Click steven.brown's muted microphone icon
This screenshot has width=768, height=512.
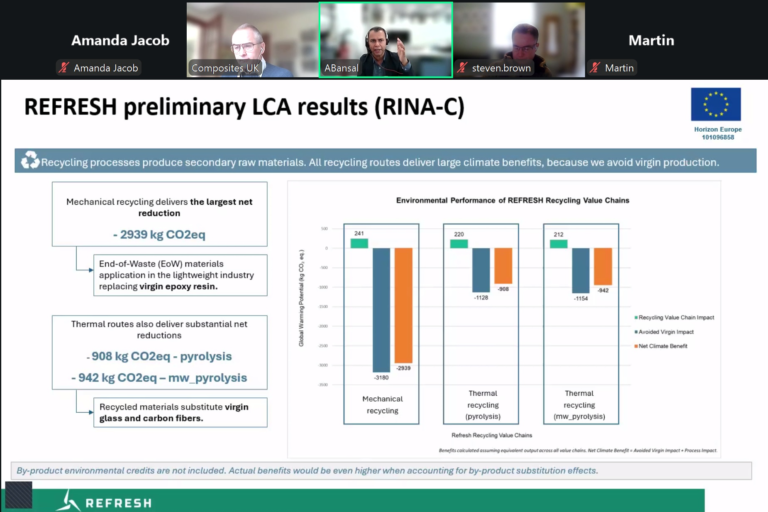click(x=462, y=68)
